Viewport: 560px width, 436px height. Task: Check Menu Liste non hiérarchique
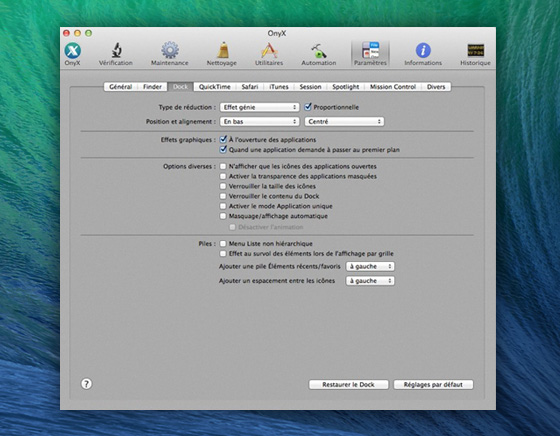coord(223,244)
